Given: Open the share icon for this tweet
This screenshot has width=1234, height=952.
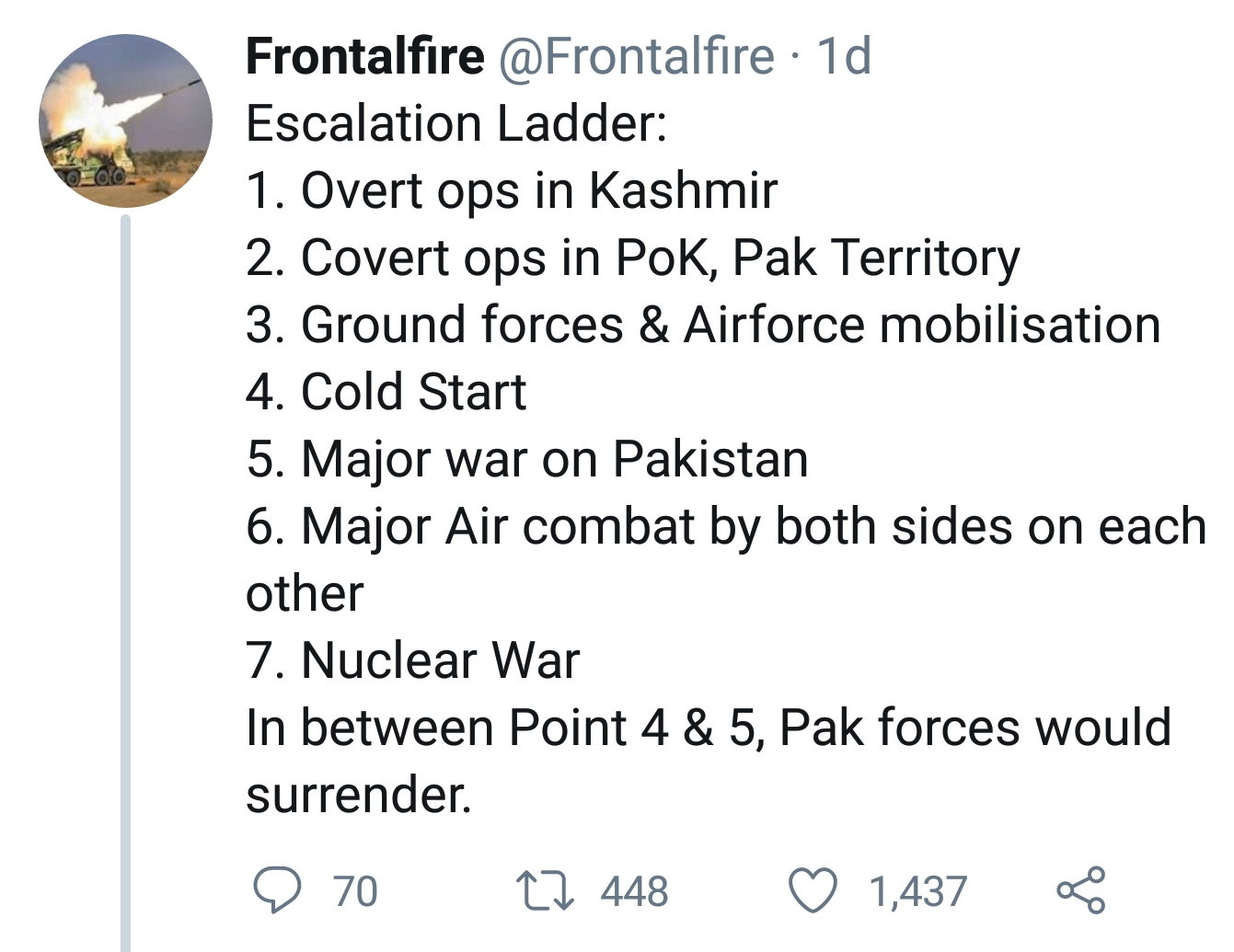Looking at the screenshot, I should [x=1081, y=889].
